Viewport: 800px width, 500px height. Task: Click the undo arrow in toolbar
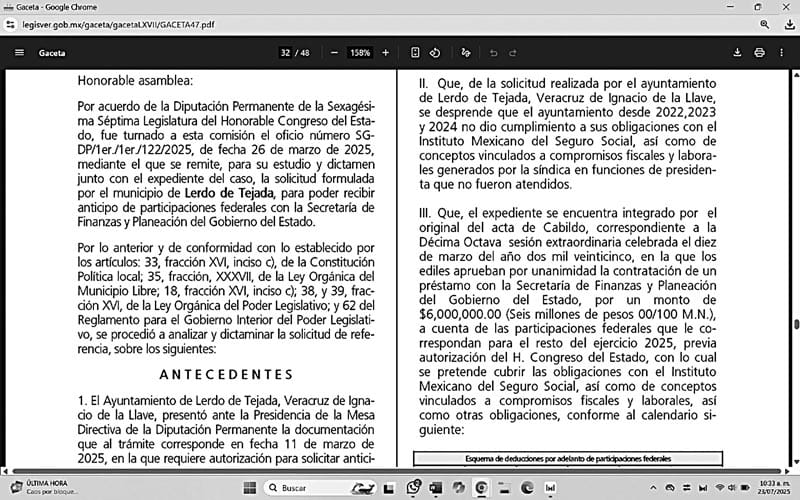493,52
